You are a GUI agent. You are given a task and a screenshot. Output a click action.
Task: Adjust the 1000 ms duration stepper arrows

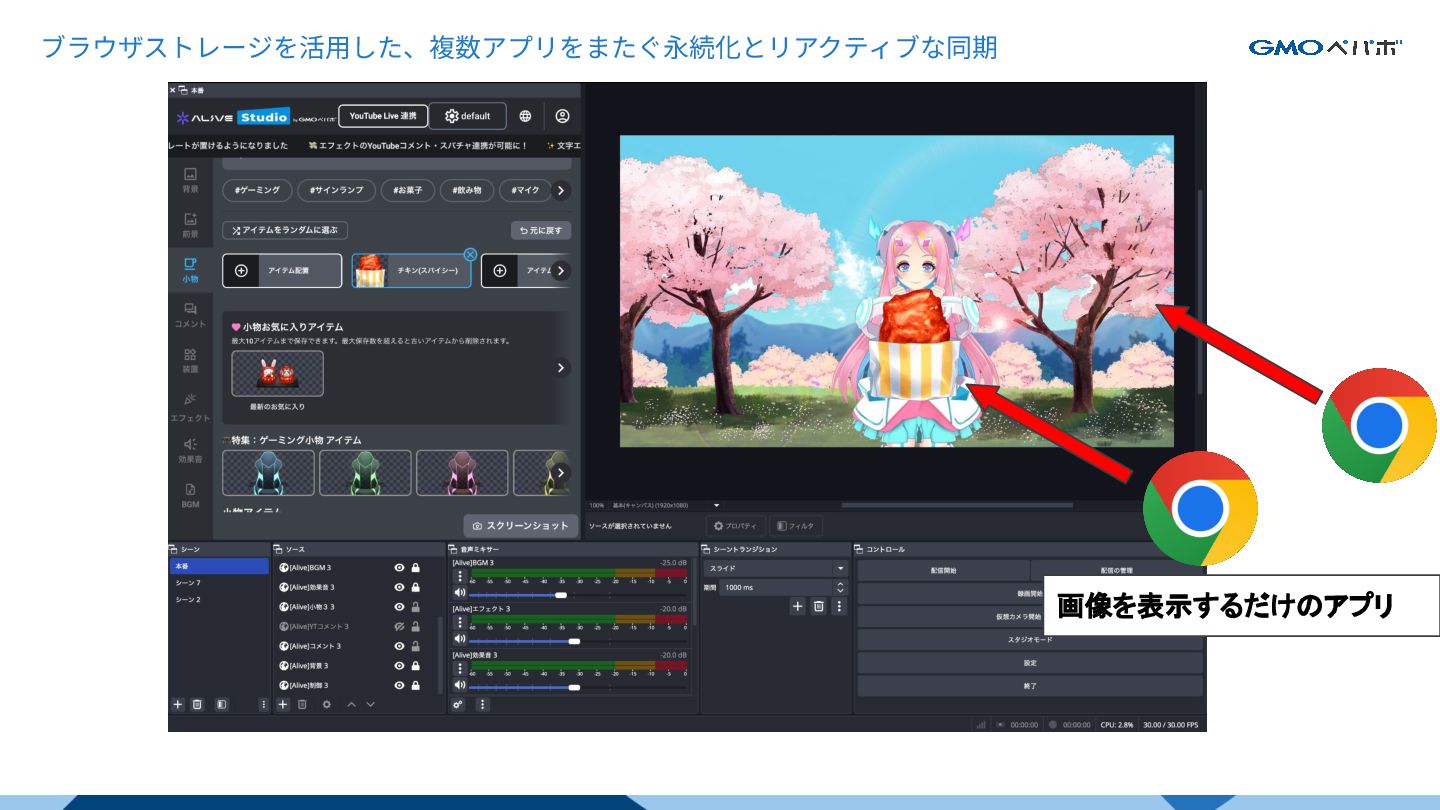pyautogui.click(x=840, y=588)
